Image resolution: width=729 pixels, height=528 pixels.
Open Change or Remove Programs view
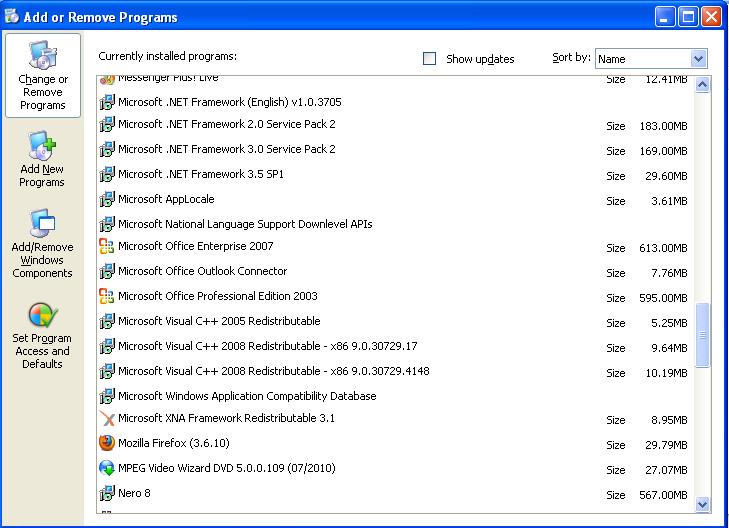point(43,76)
